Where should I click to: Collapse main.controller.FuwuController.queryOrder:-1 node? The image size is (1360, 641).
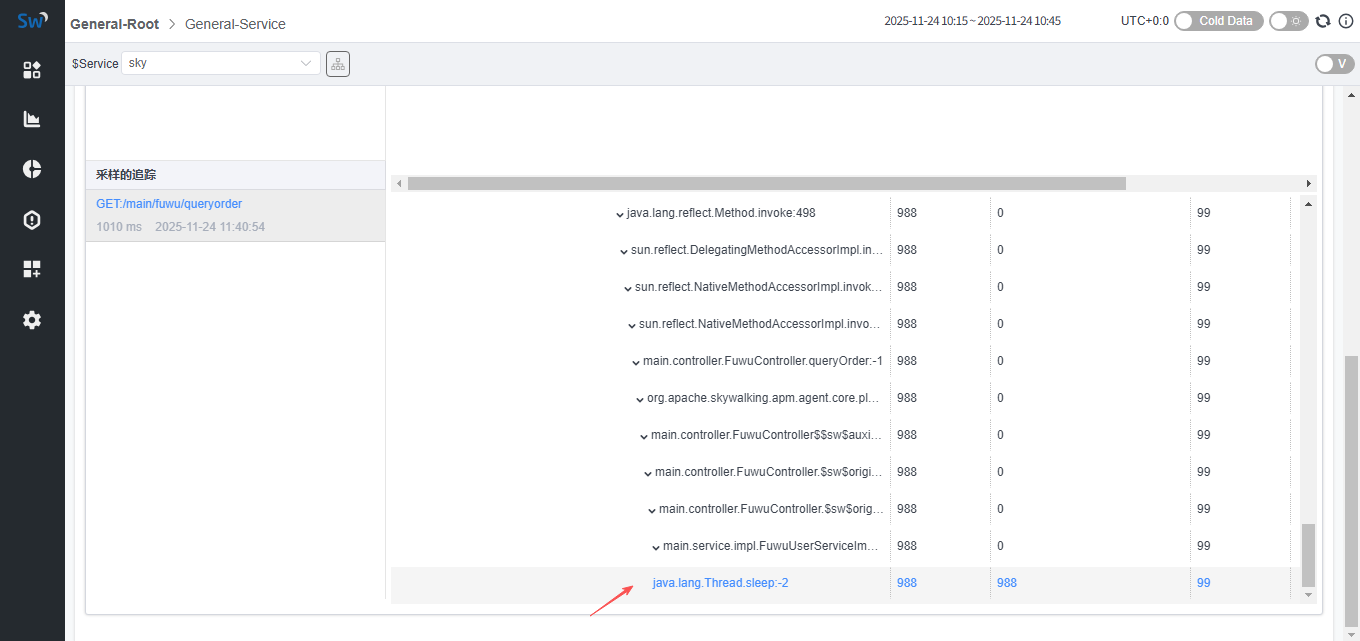[x=636, y=362]
